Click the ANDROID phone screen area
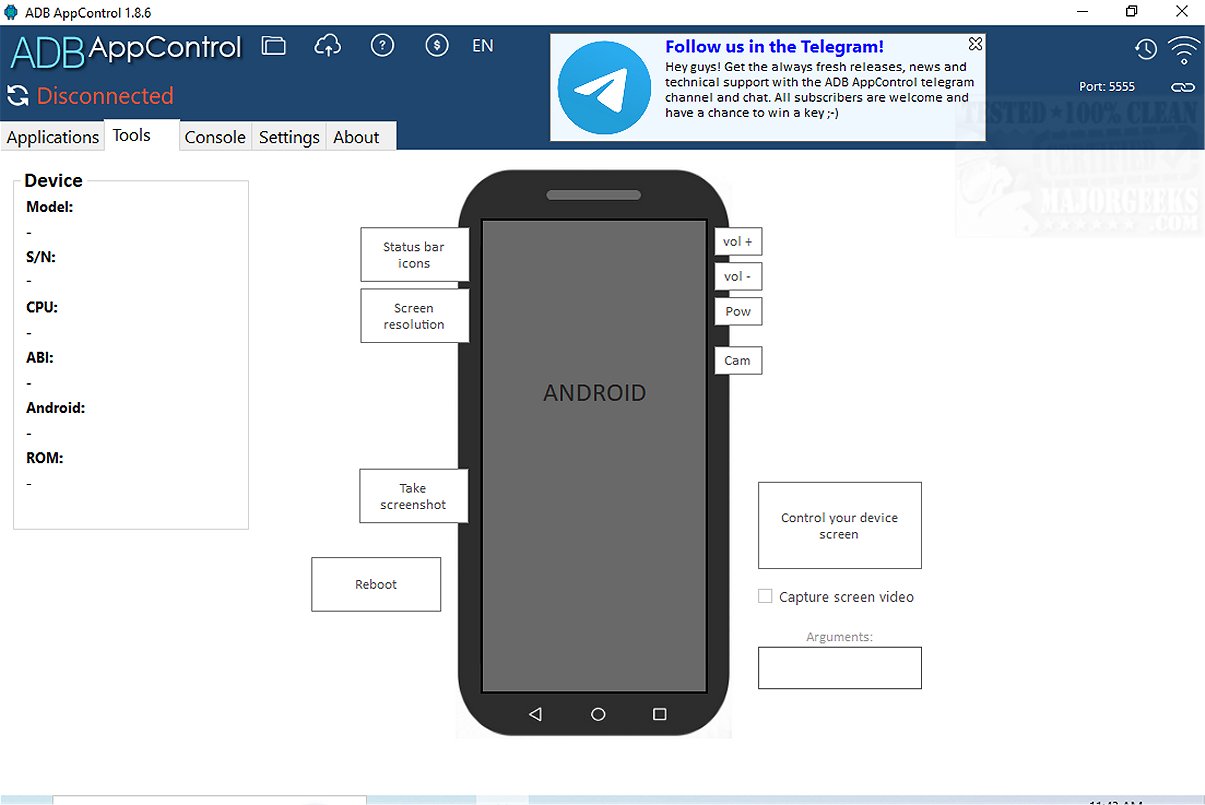The height and width of the screenshot is (805, 1205). click(595, 457)
